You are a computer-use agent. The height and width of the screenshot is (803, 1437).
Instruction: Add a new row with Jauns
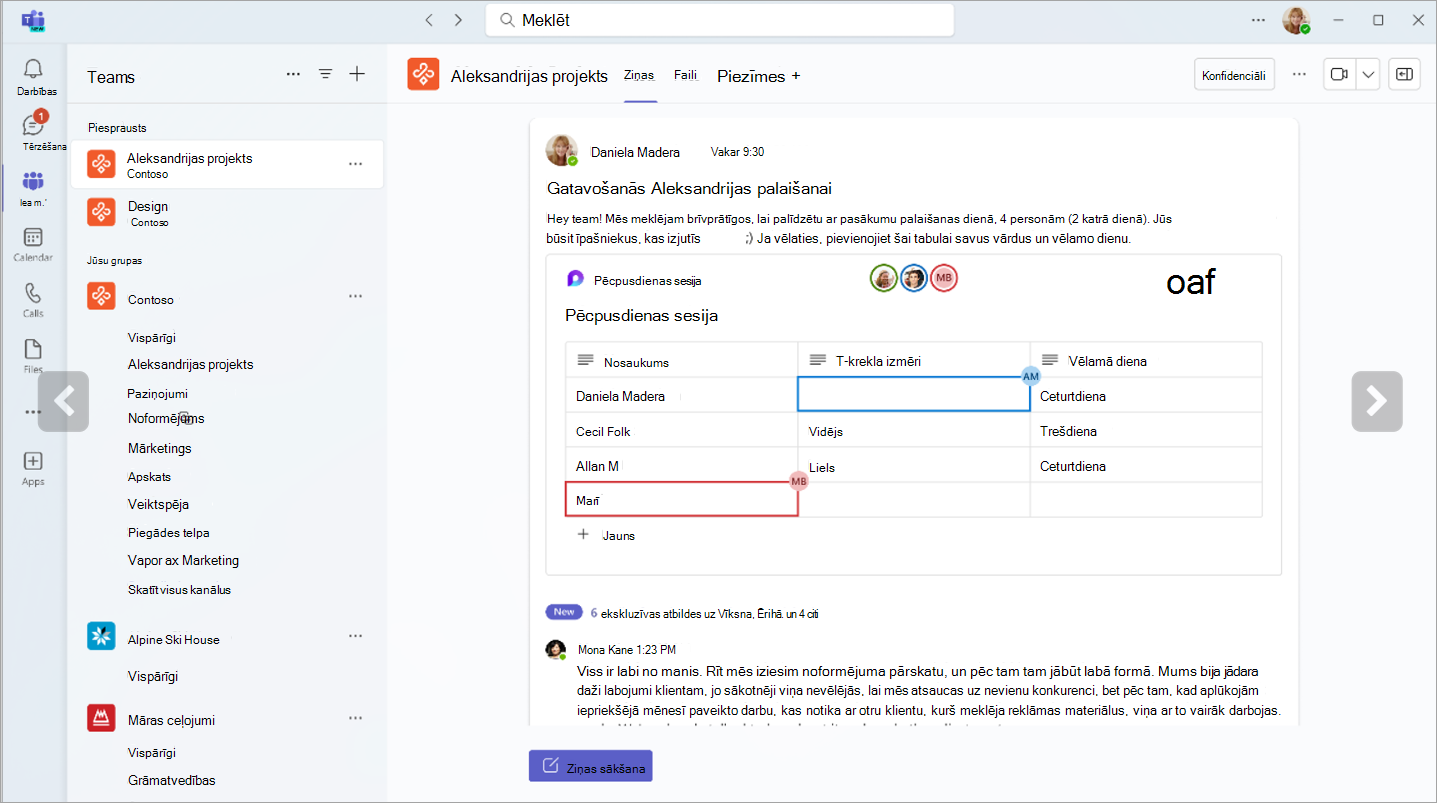tap(607, 535)
